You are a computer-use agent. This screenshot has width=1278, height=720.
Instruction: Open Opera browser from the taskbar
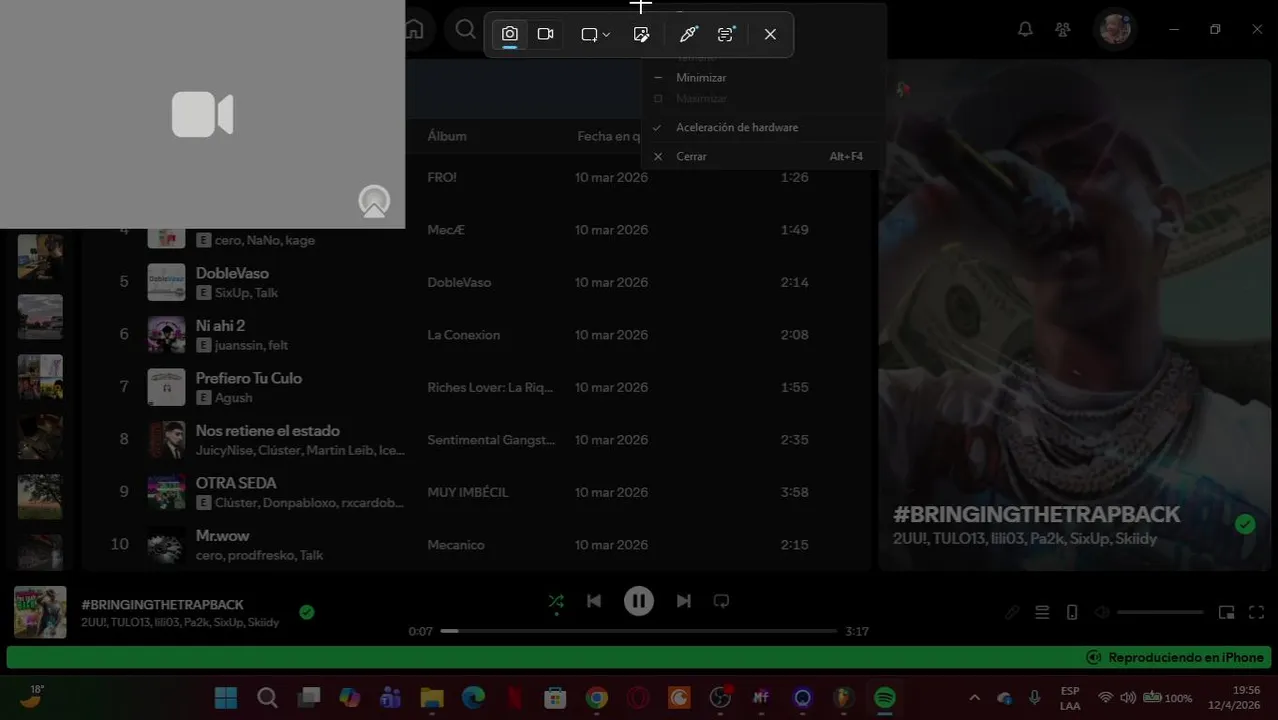pos(638,697)
